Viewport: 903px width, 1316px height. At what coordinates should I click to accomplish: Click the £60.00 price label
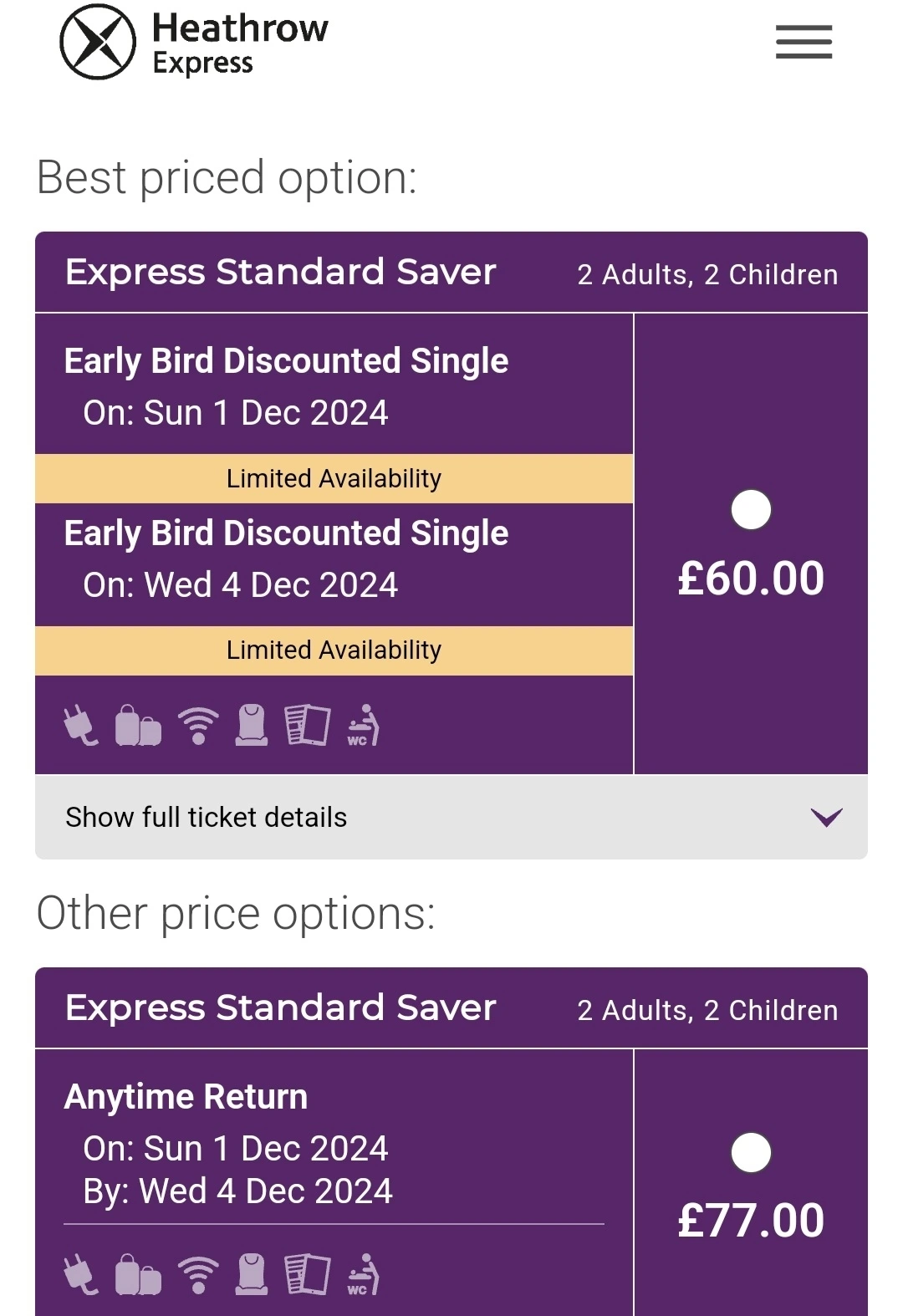coord(751,579)
